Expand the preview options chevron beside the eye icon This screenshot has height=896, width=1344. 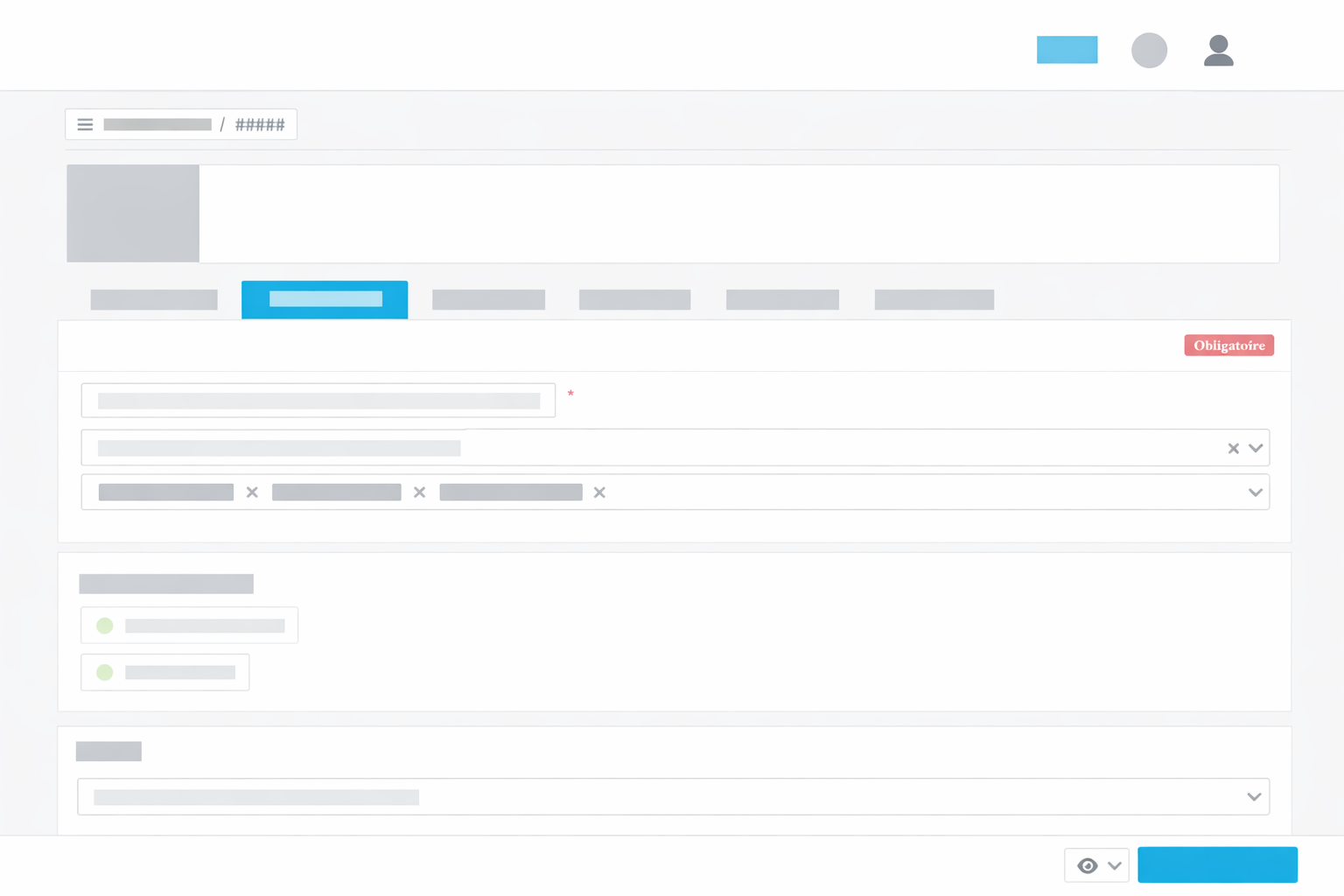click(1114, 865)
